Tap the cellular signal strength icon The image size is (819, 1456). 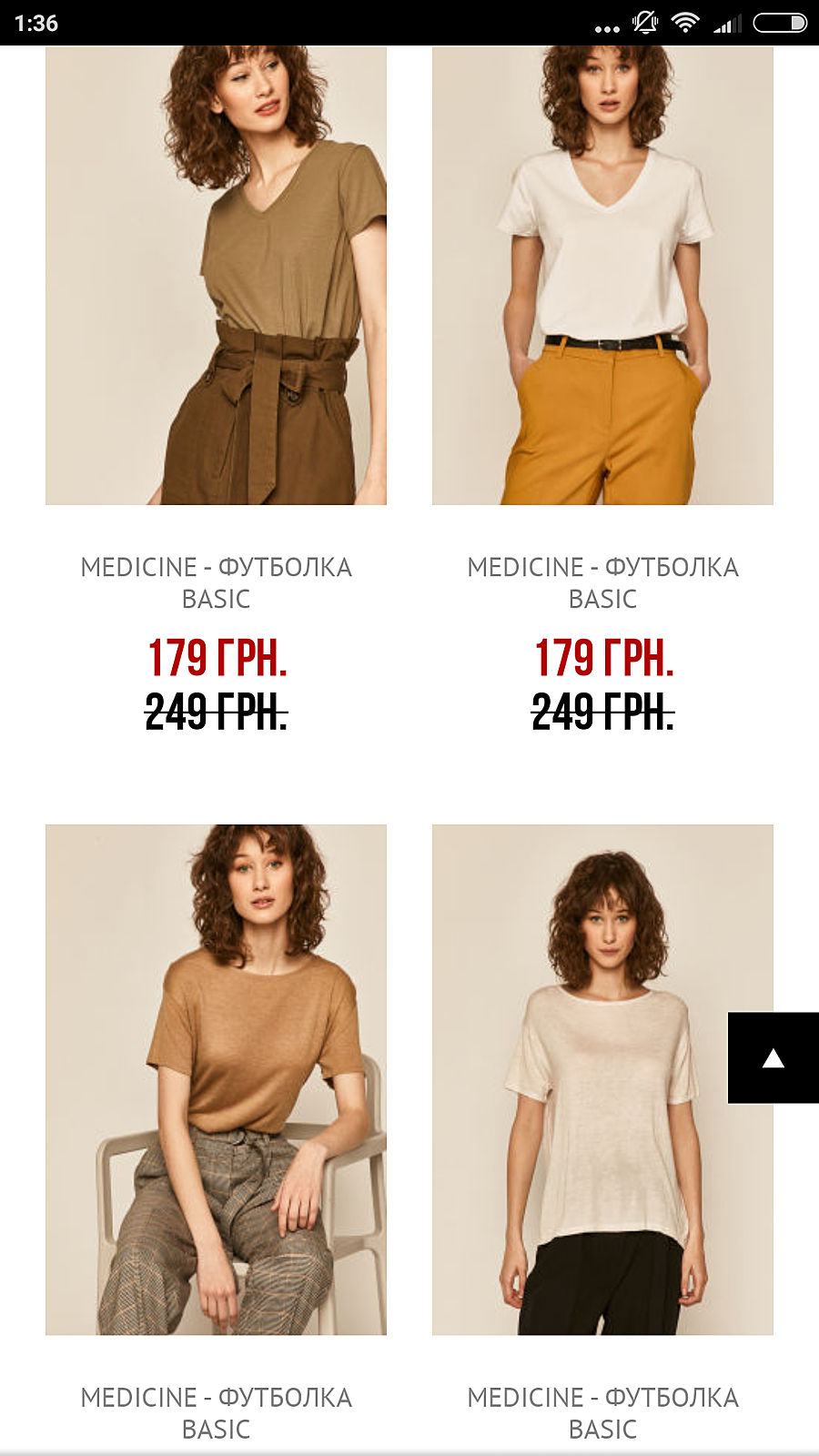[727, 24]
